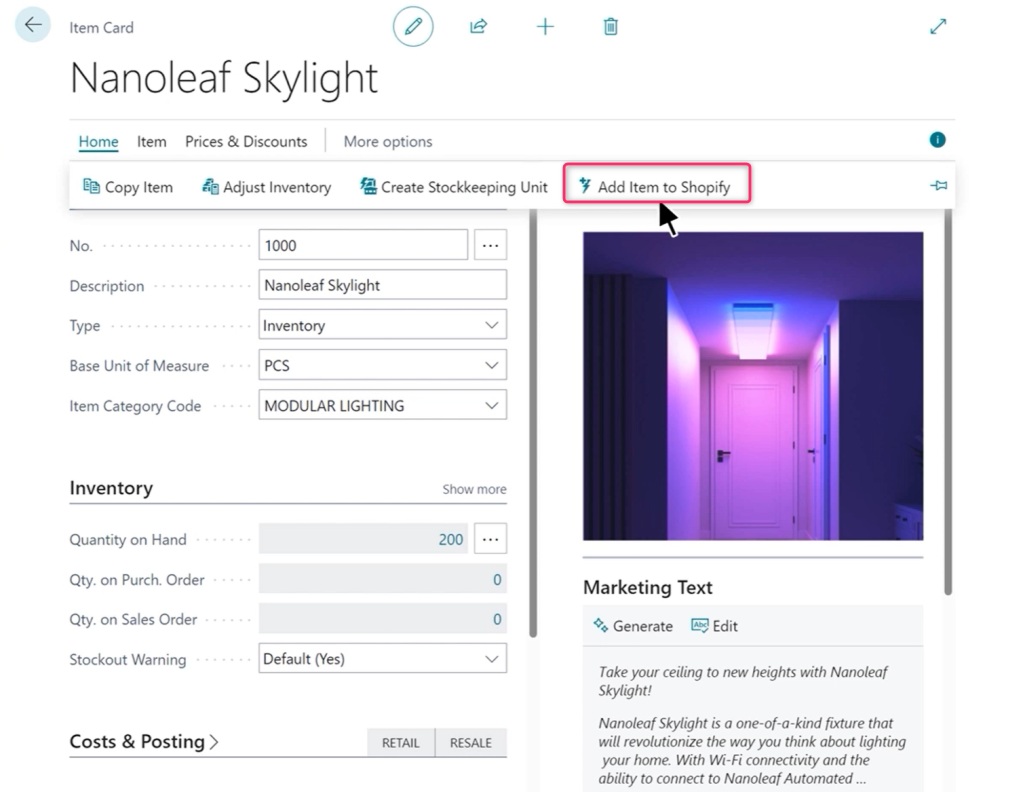Open Quantity on Hand ellipsis button
The height and width of the screenshot is (792, 1023).
[x=490, y=539]
